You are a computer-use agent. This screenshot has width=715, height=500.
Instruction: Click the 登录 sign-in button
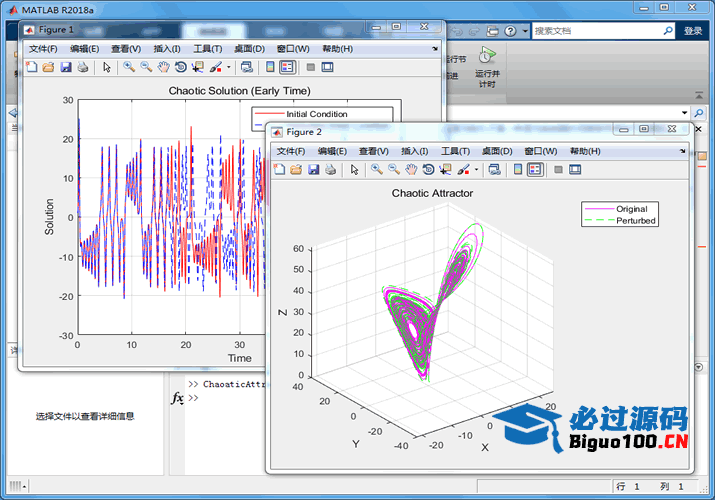pos(693,31)
